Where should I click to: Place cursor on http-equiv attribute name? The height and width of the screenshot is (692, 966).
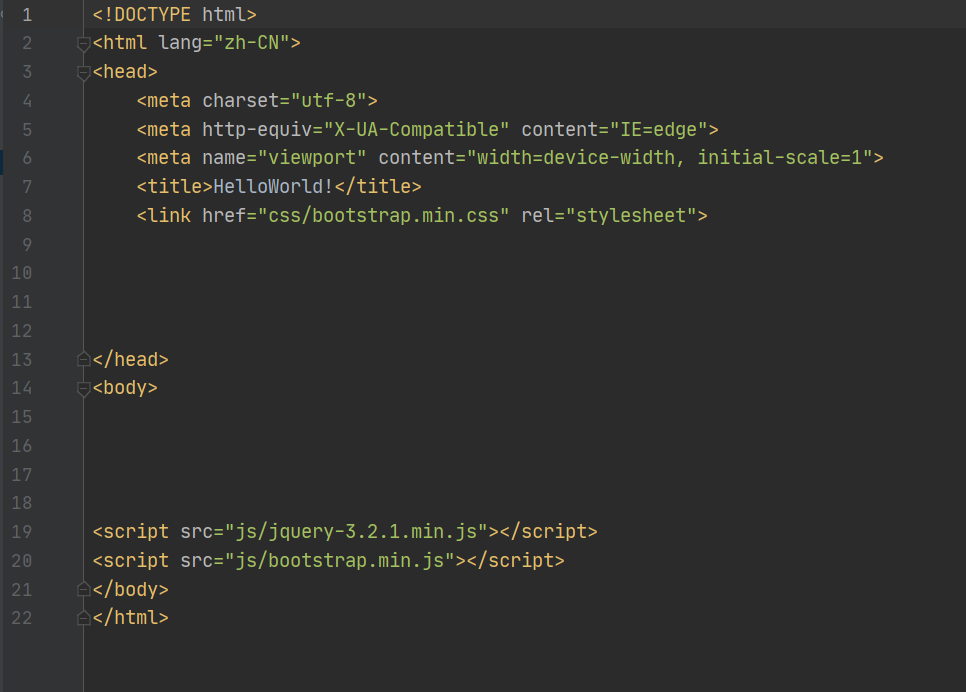coord(257,129)
